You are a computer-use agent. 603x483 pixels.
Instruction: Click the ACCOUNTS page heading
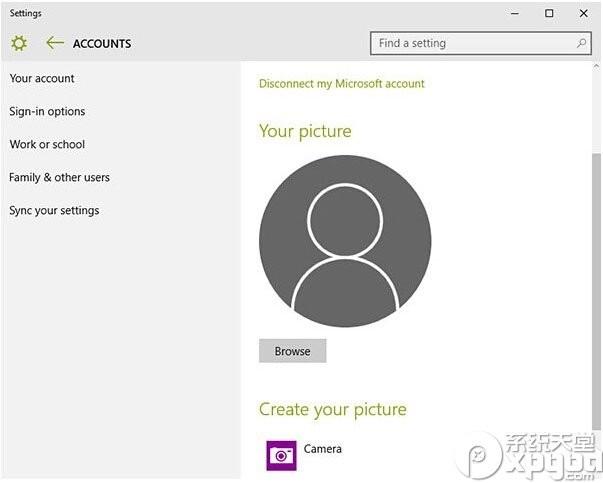tap(102, 43)
